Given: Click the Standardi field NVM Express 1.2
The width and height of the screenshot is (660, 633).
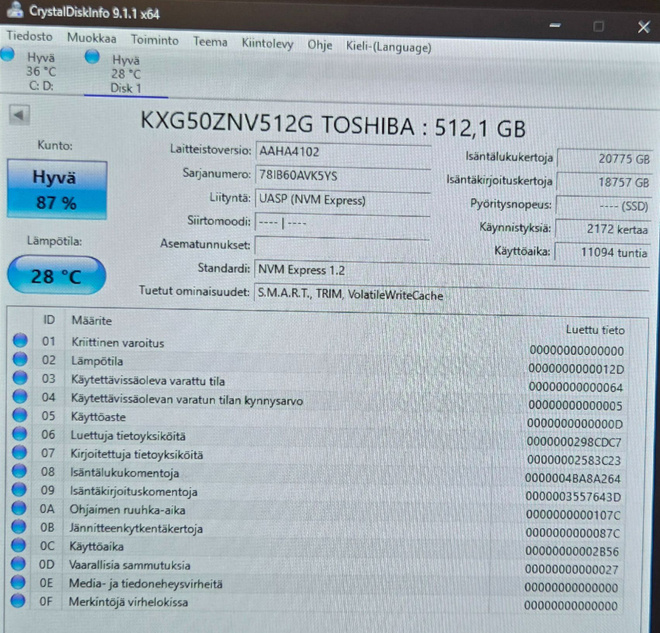Looking at the screenshot, I should 451,270.
